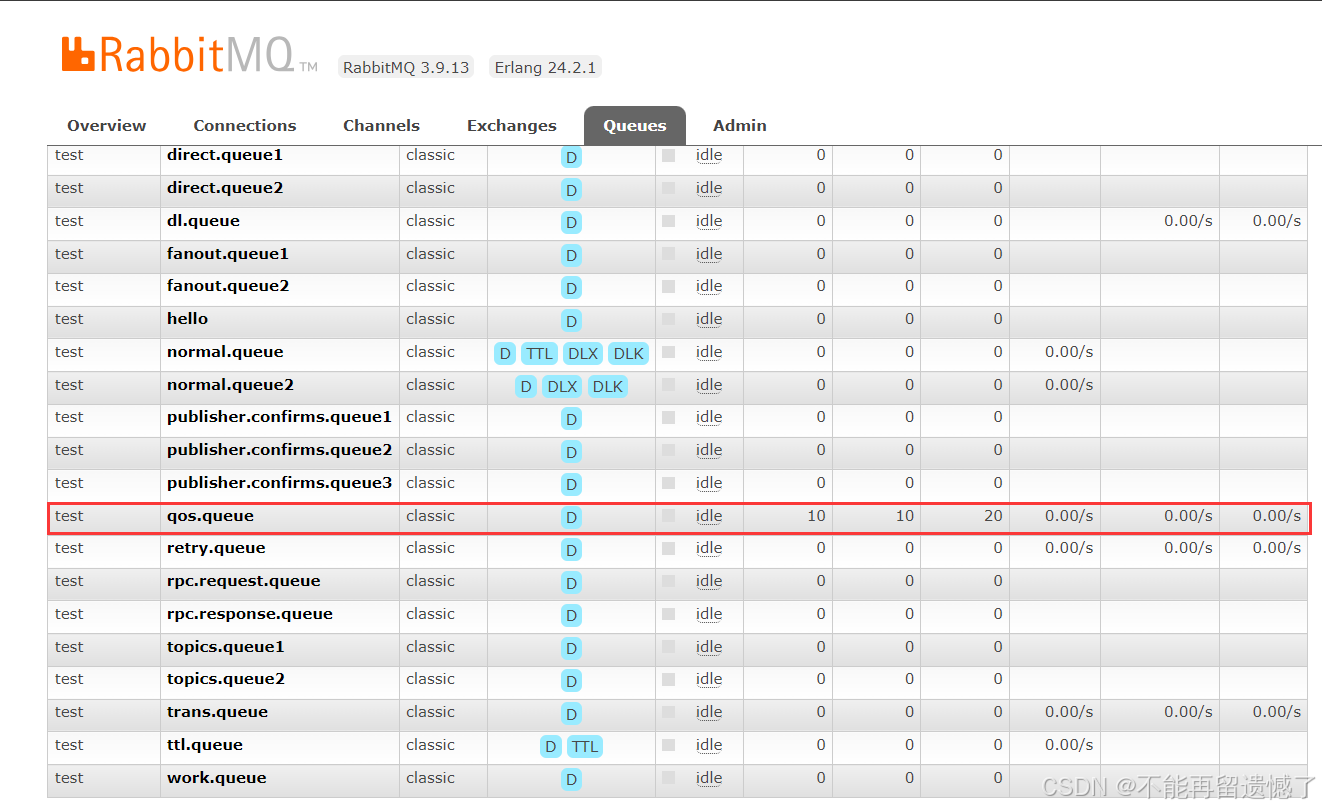Open the rpc.request.queue link
1322x809 pixels.
243,581
